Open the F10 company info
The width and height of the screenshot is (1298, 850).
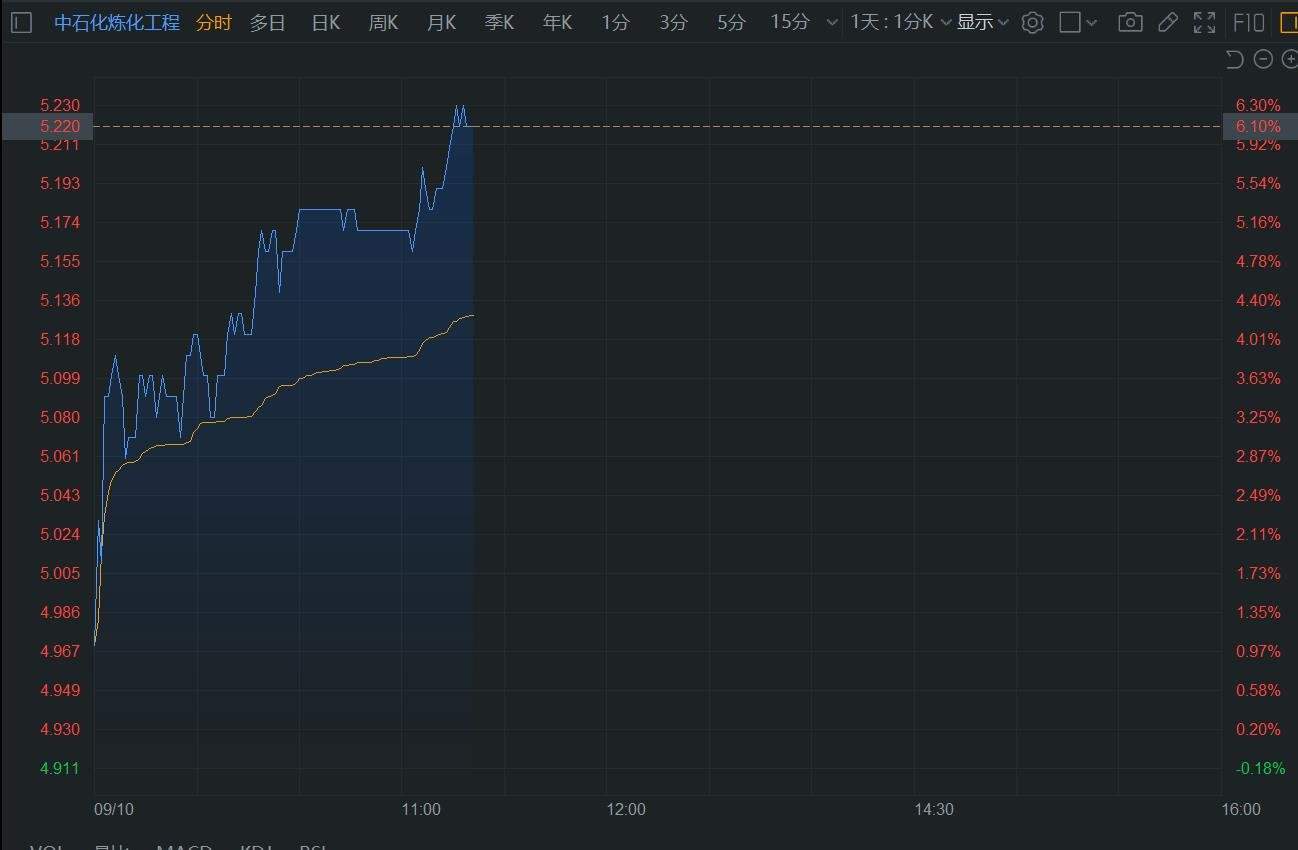tap(1249, 22)
